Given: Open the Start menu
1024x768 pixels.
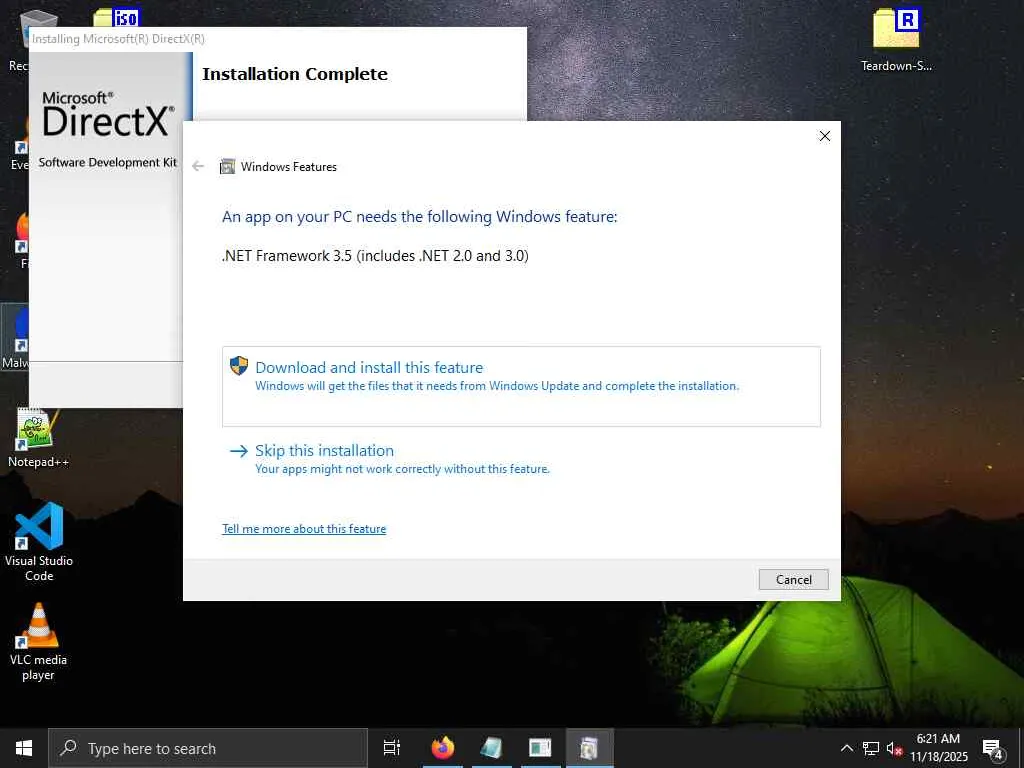Looking at the screenshot, I should point(24,748).
